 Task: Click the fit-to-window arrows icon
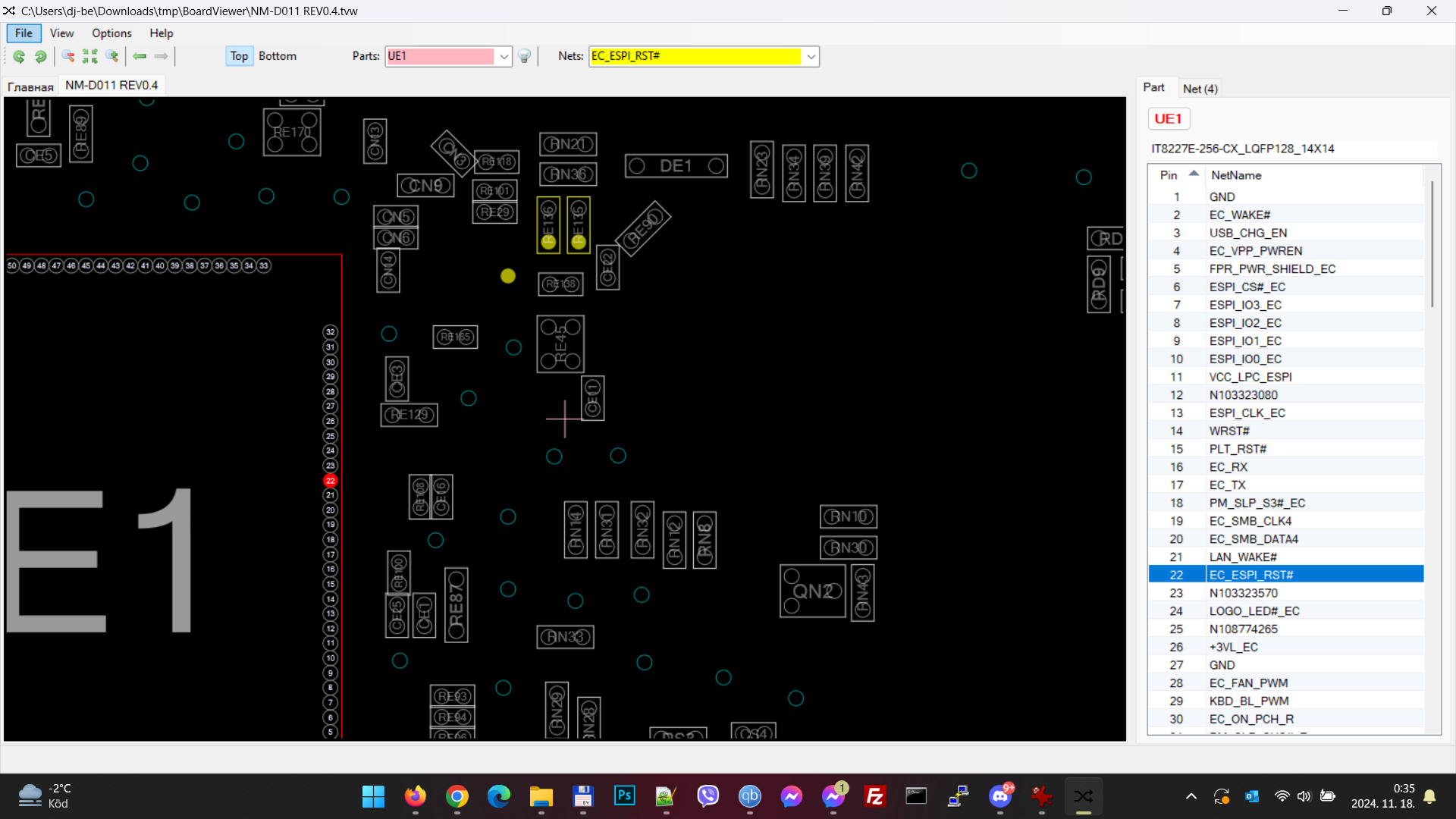pos(90,56)
